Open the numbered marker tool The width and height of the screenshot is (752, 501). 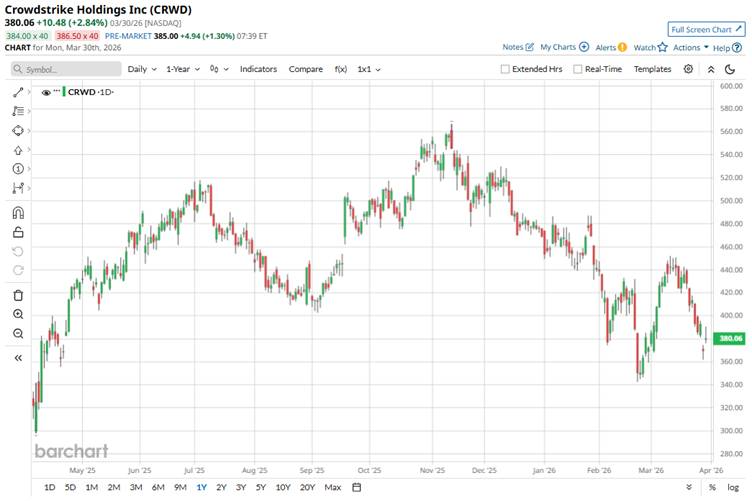[18, 169]
